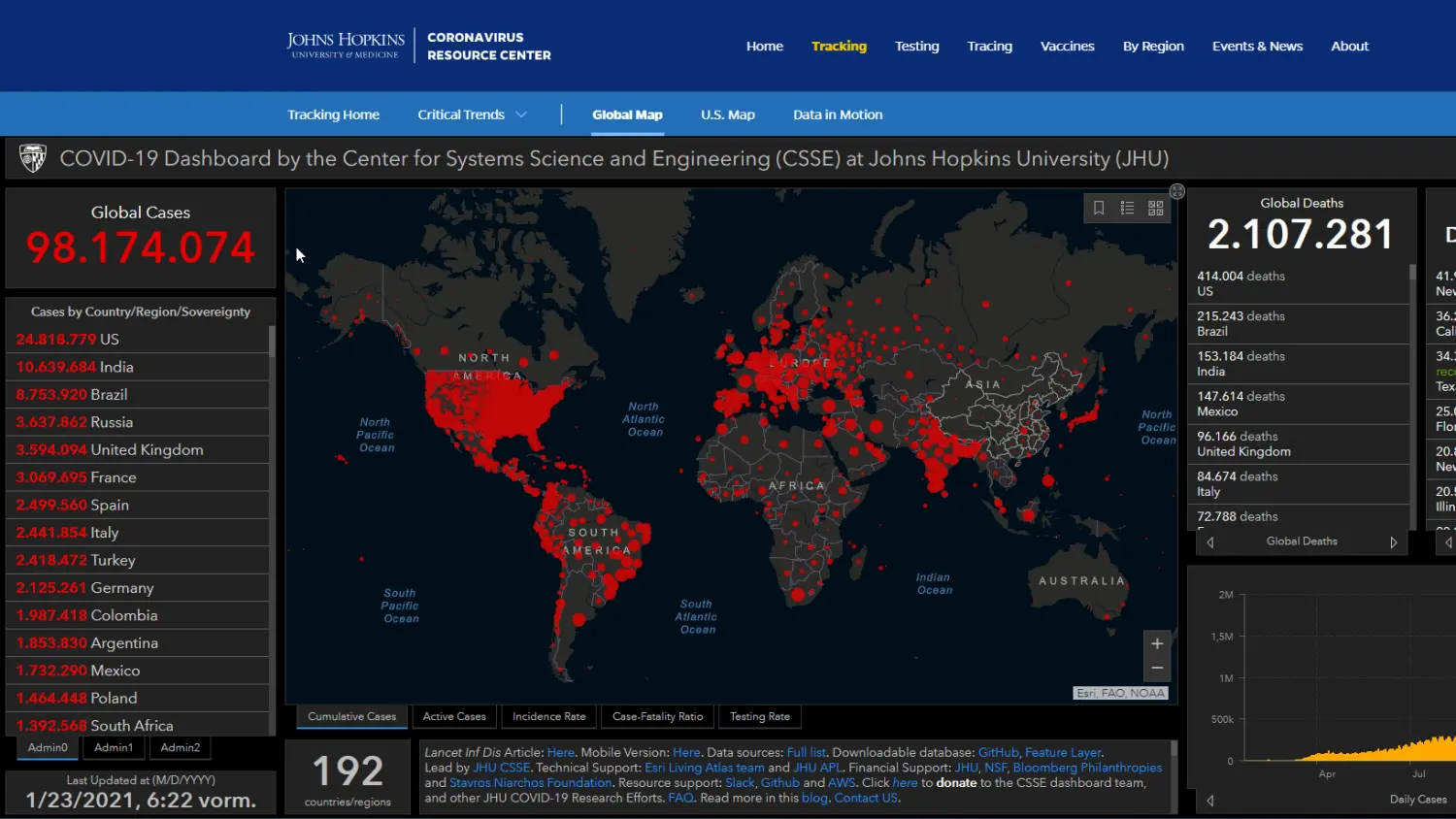Open the Esri Living Atlas team link

click(x=705, y=768)
